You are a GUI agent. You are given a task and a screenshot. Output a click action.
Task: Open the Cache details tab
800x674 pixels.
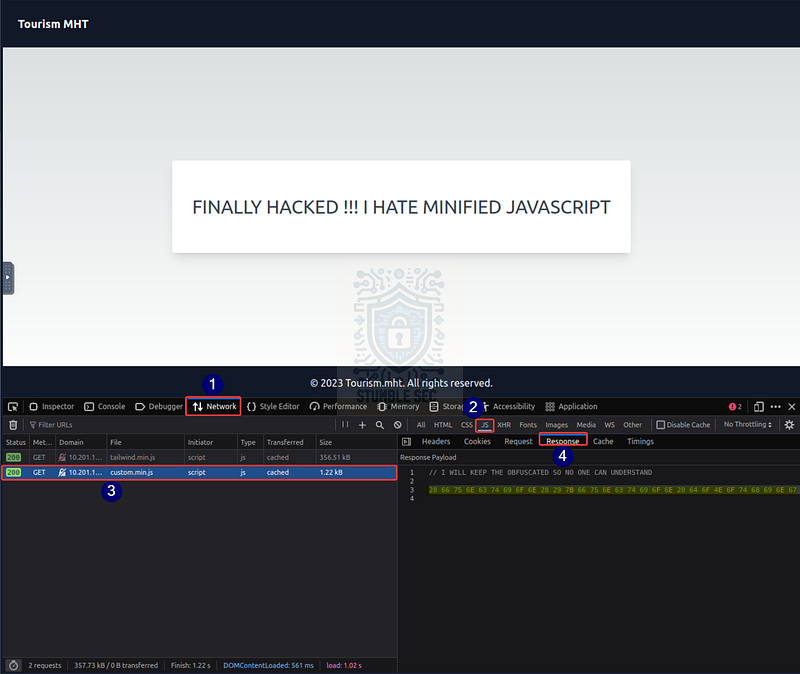[603, 441]
